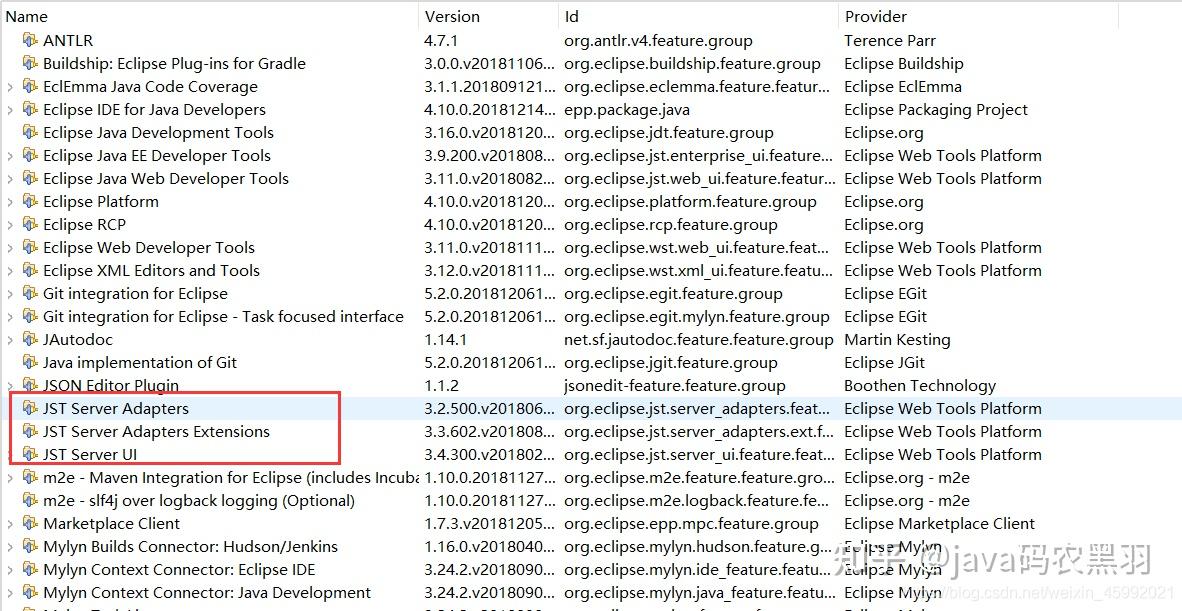The width and height of the screenshot is (1182, 611).
Task: Click provider text 'Eclipse Marketplace Client'
Action: (x=939, y=524)
